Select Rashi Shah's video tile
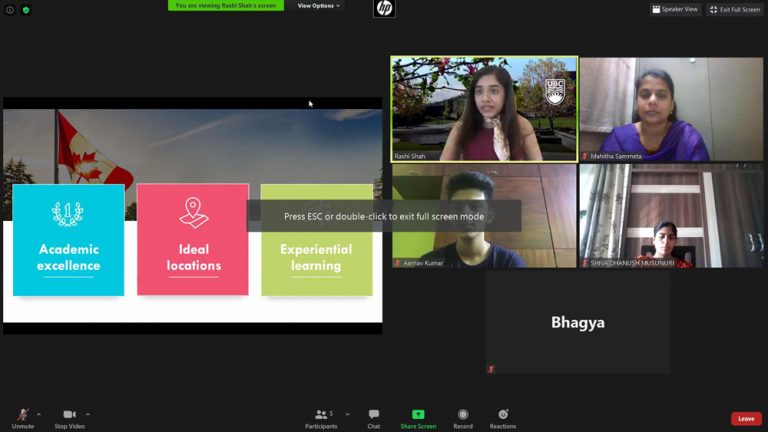768x432 pixels. tap(484, 108)
